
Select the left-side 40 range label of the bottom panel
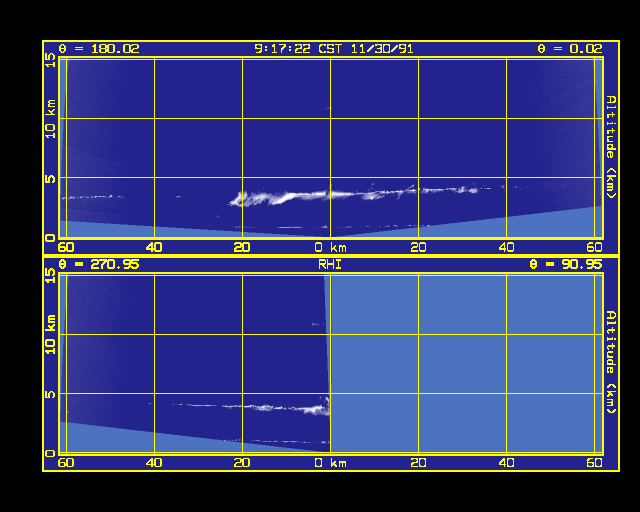[x=154, y=463]
